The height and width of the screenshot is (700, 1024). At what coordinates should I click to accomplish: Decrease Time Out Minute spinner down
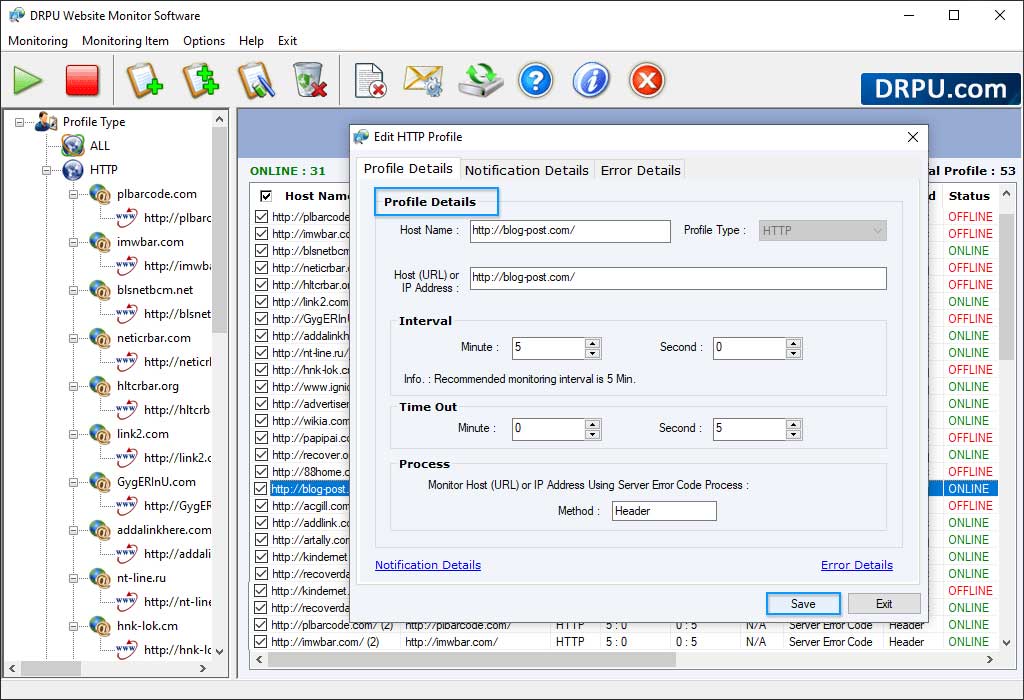(592, 435)
